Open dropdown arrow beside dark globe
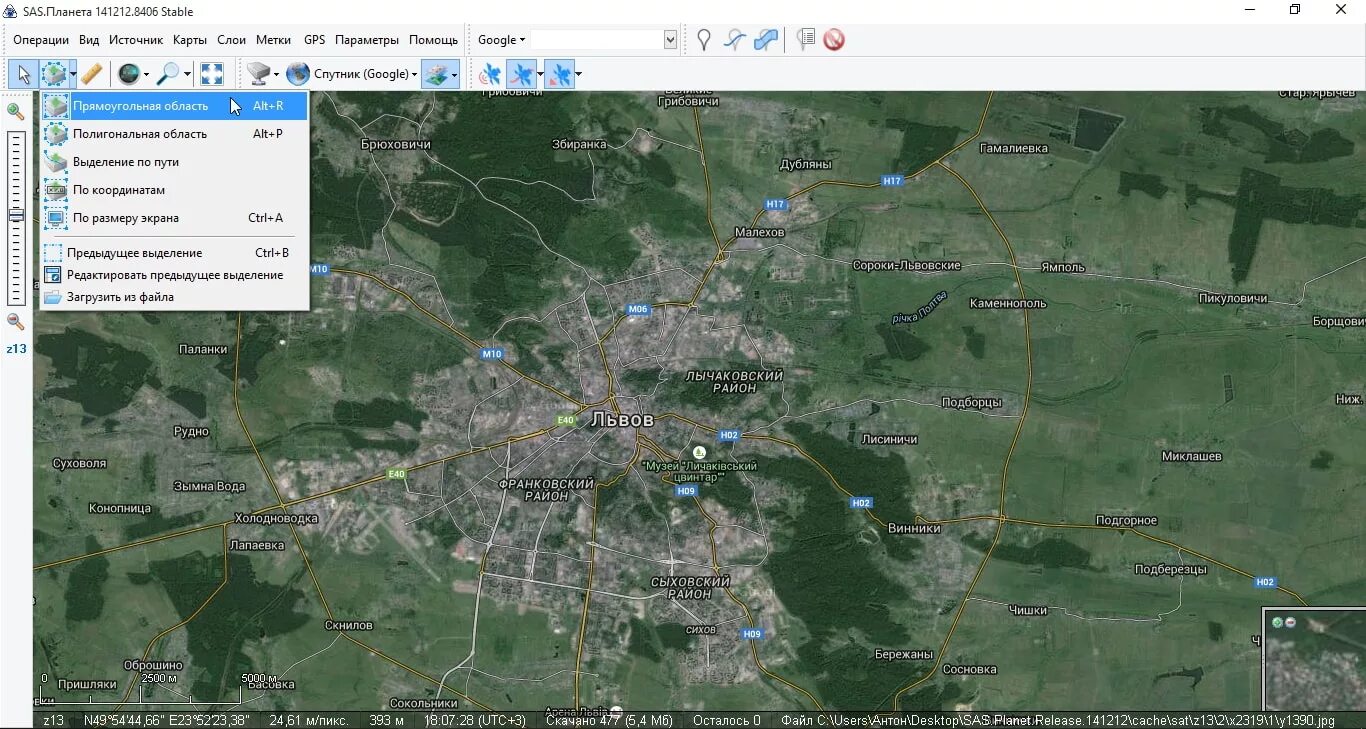This screenshot has width=1366, height=729. click(146, 74)
